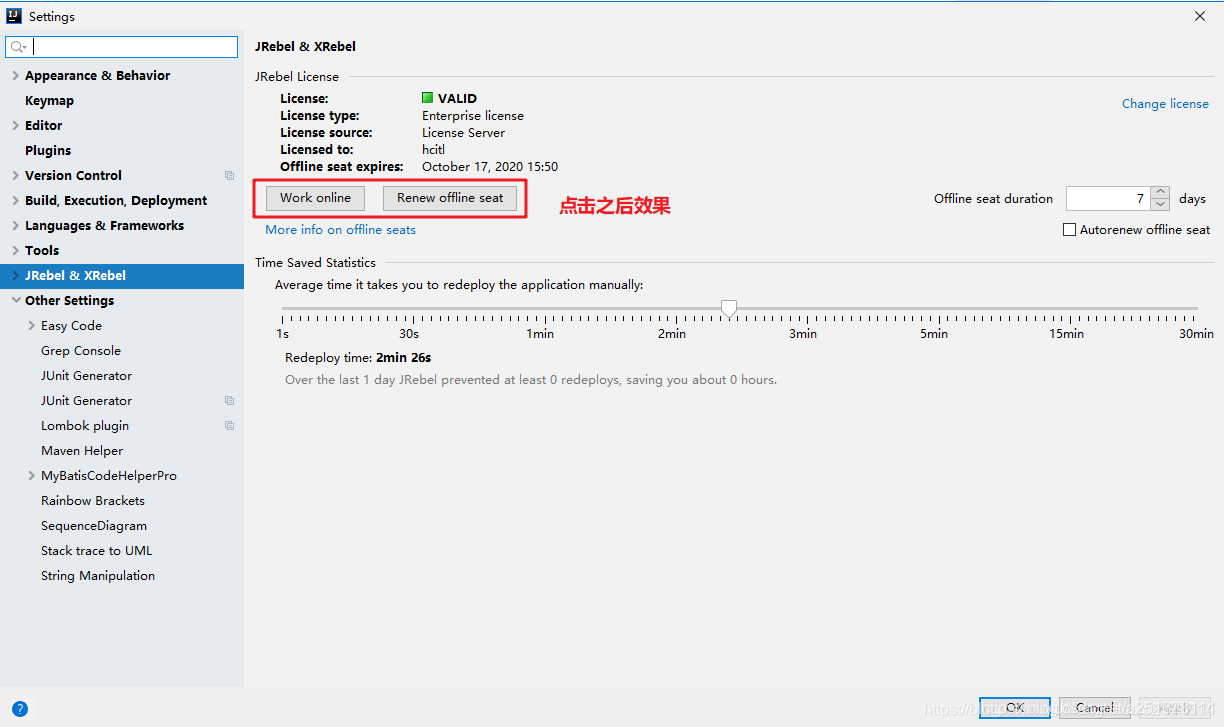Screen dimensions: 1224x727
Task: Expand Version Control tree node
Action: [x=15, y=176]
